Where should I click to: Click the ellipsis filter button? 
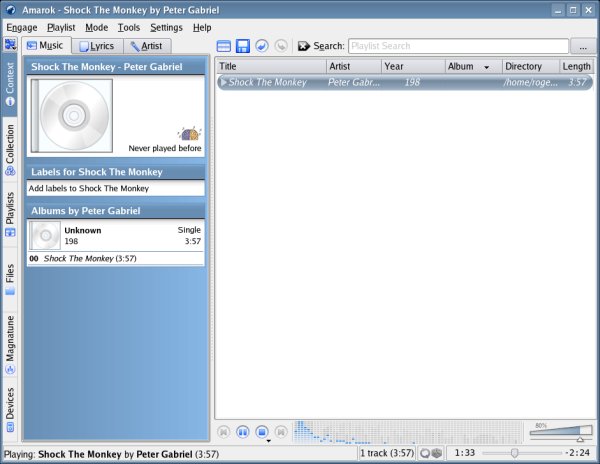[583, 46]
